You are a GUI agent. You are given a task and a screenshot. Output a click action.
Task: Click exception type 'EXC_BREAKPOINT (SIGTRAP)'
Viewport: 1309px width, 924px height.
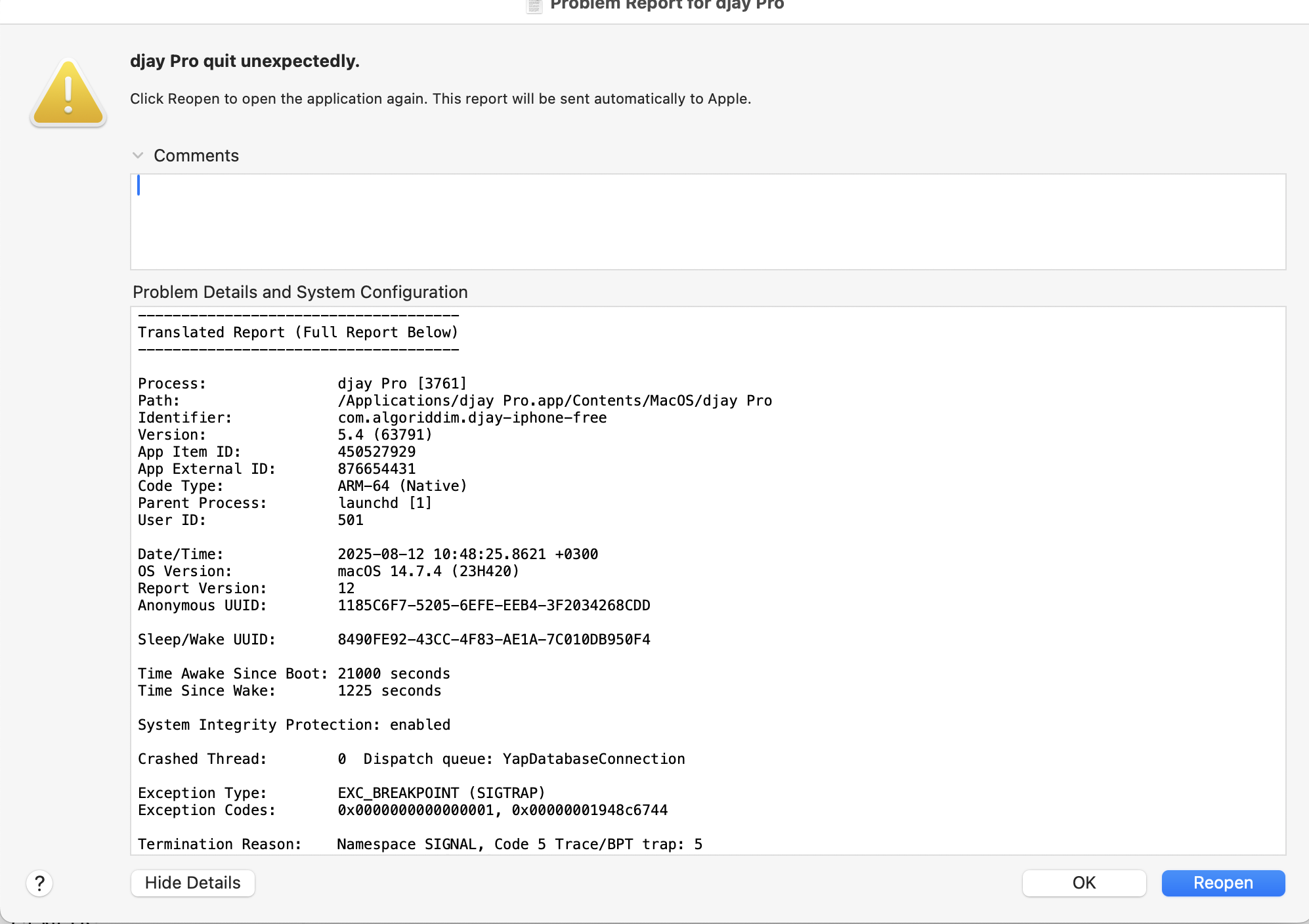(x=442, y=793)
